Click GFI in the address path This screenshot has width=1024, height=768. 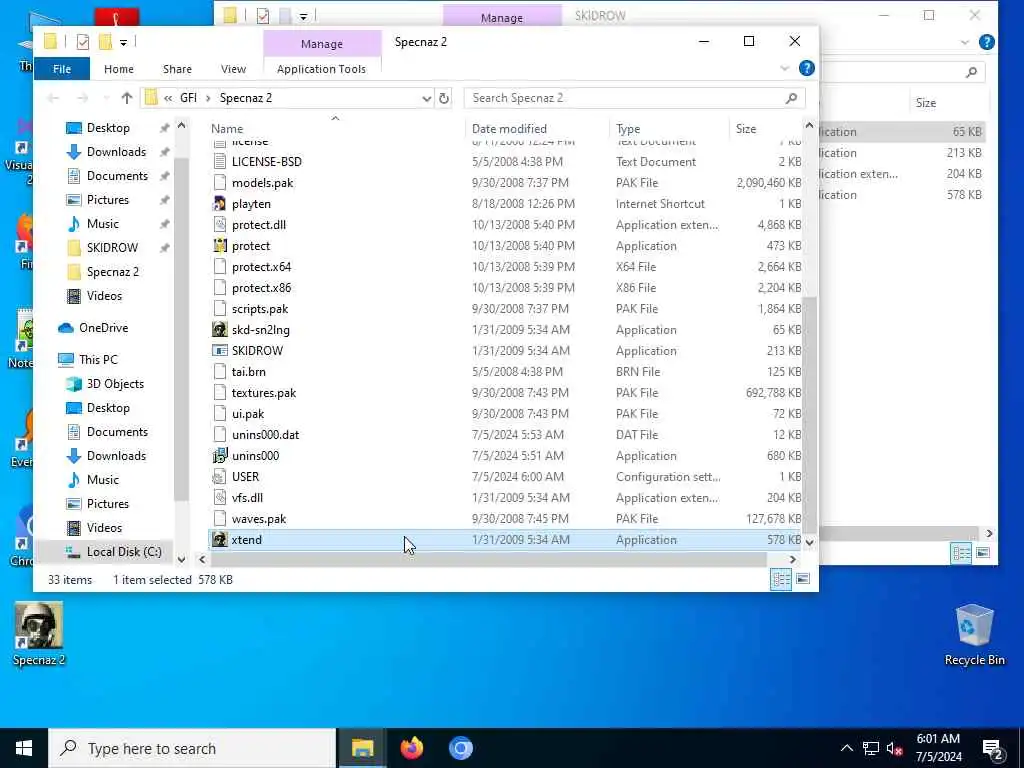pos(188,98)
